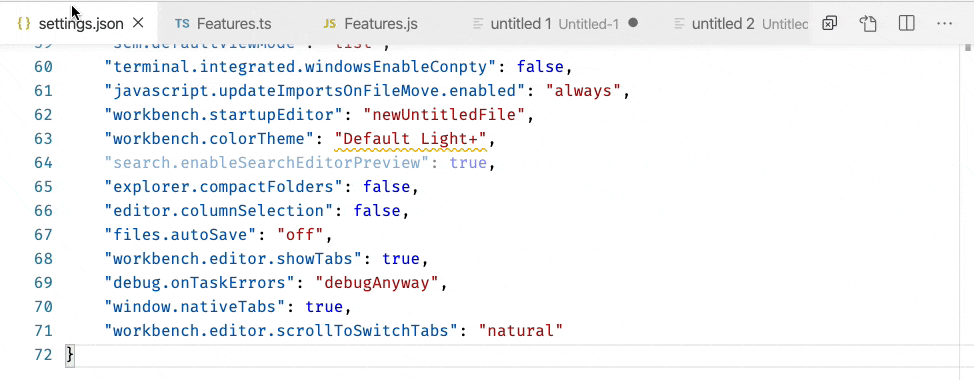Click the unsaved dot on untitled 1

[x=633, y=23]
